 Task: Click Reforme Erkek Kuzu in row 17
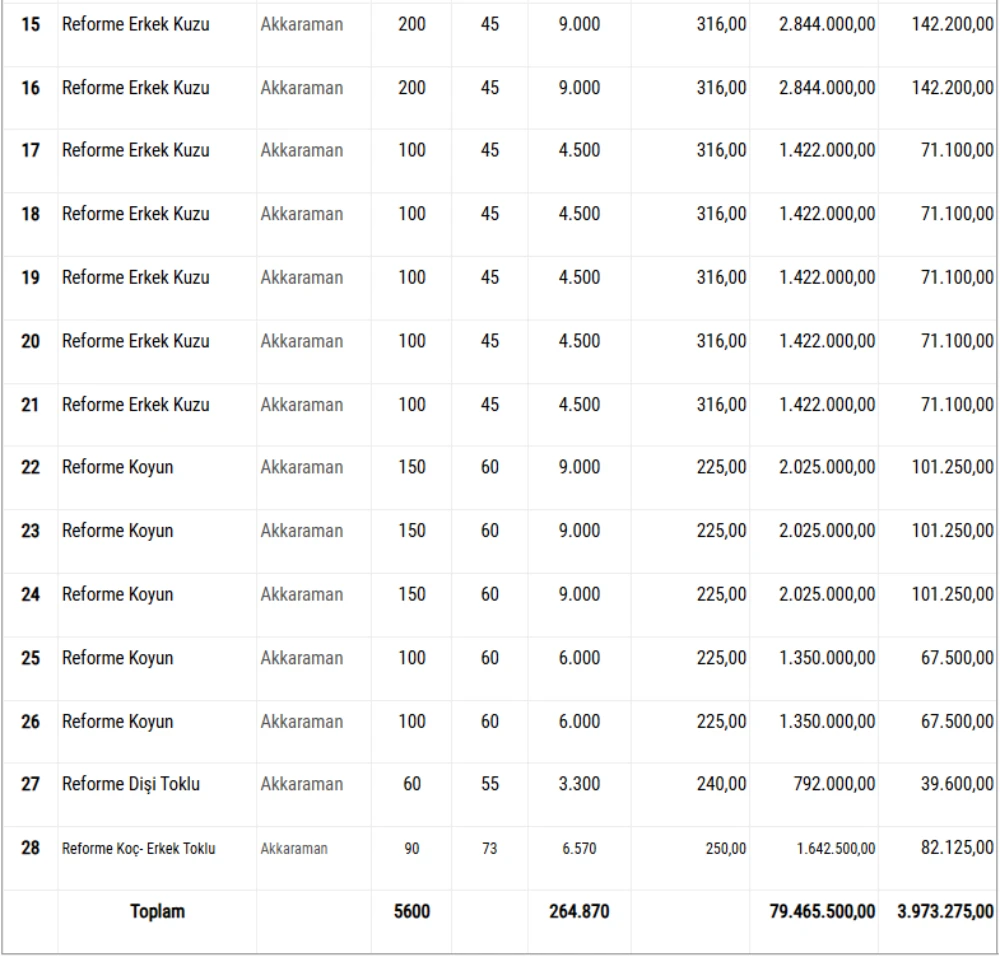coord(135,150)
